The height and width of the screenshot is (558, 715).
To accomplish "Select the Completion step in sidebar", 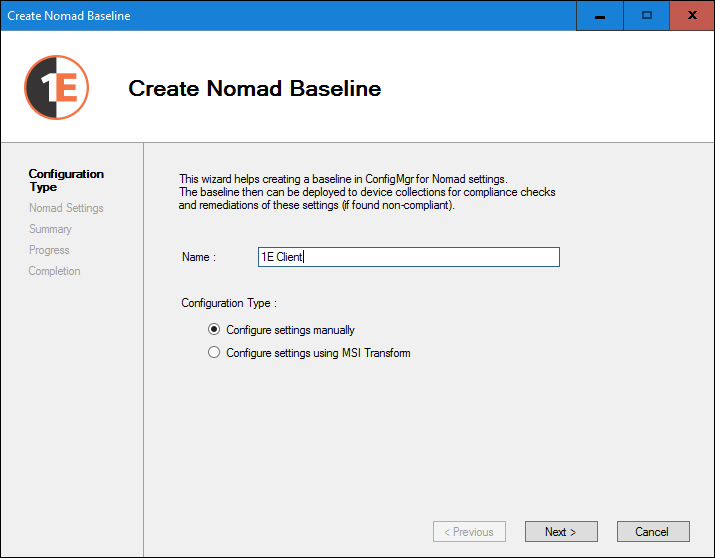I will coord(54,271).
